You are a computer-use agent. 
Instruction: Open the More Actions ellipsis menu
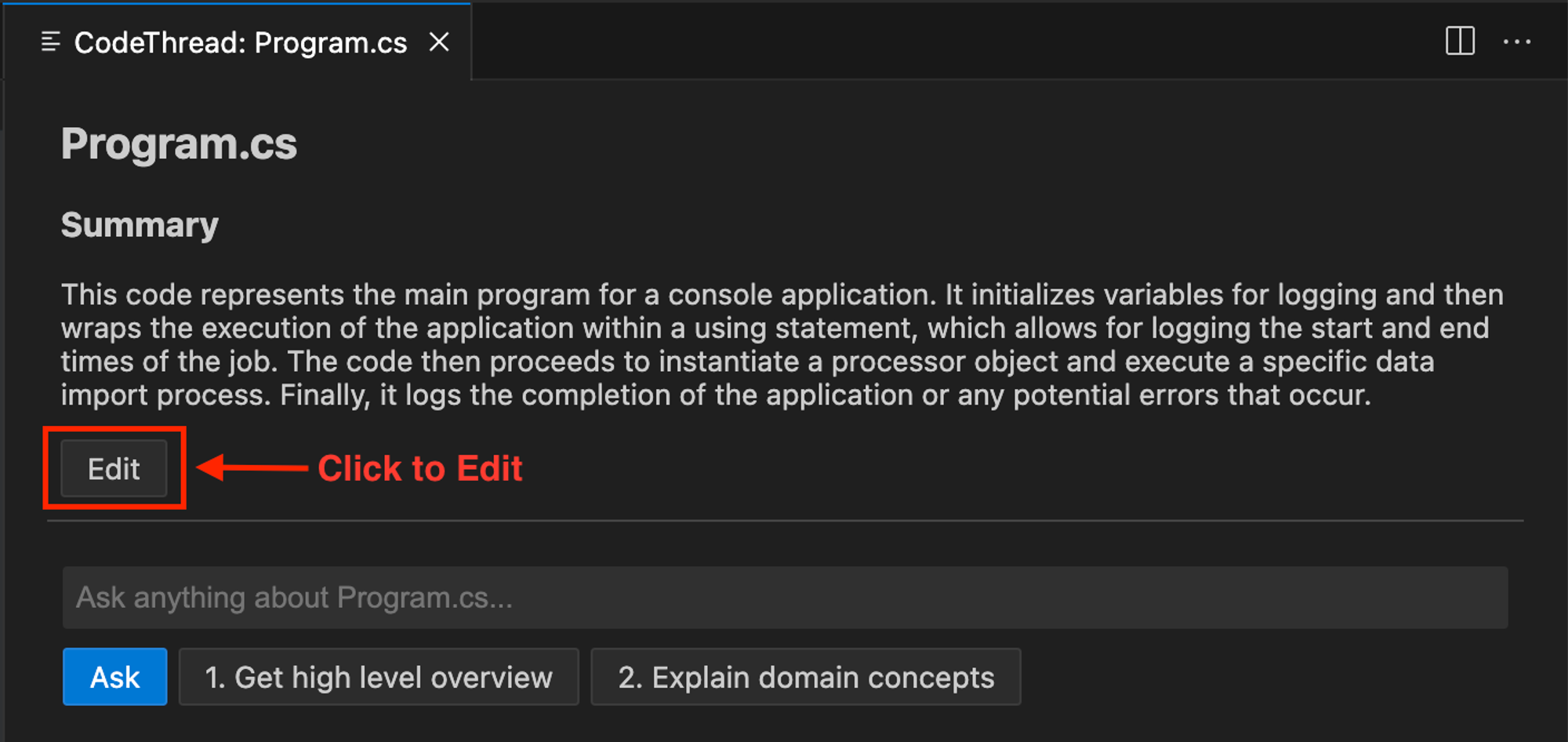(1516, 42)
